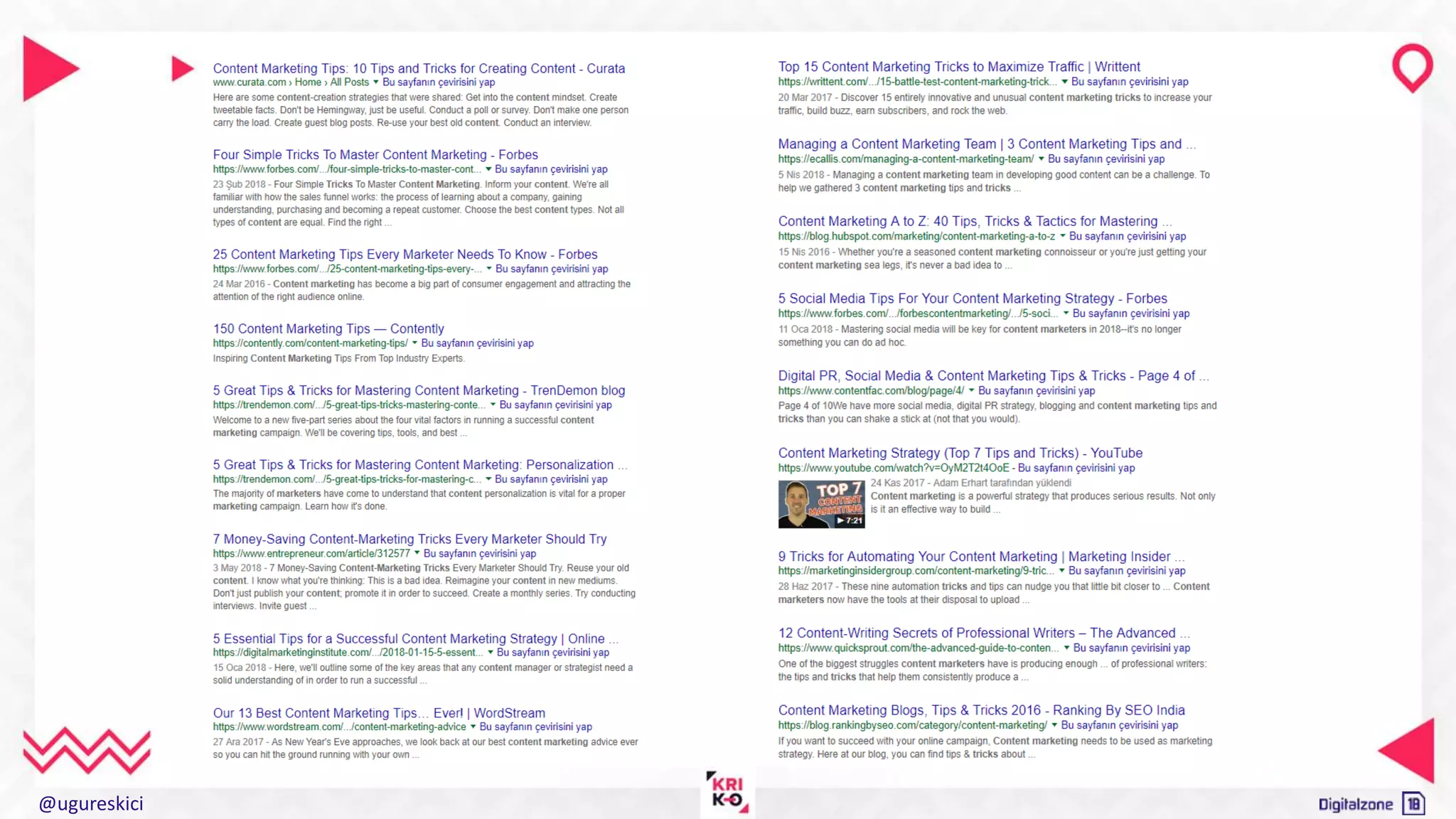Click the 'Home' breadcrumb in the Curata result

308,82
